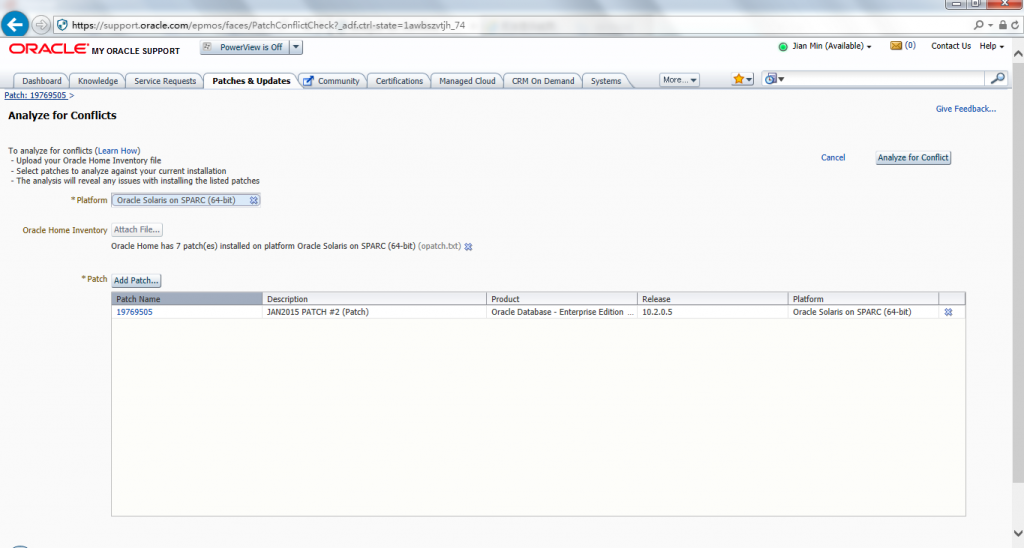Click the address bar lock icon
The image size is (1024, 548).
tap(1002, 25)
